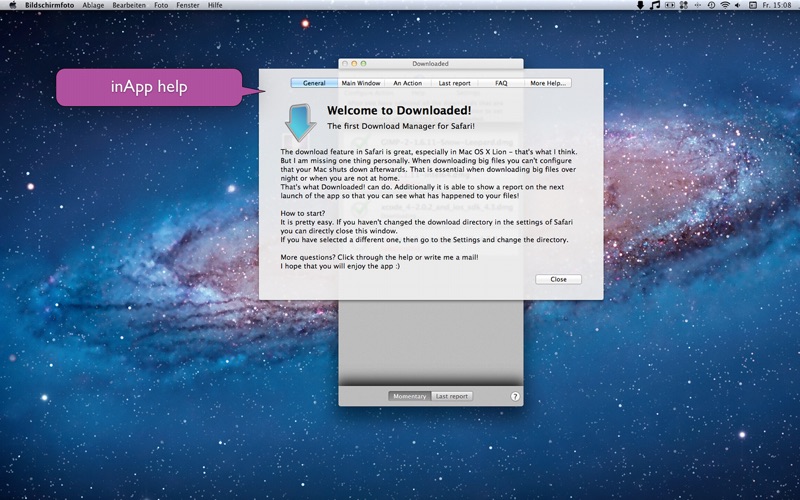800x500 pixels.
Task: Switch to Last report segment at bottom
Action: pyautogui.click(x=452, y=396)
